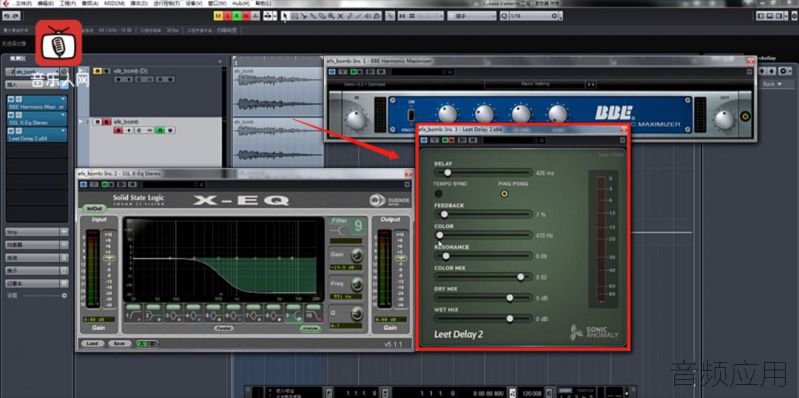Open edit window icon on SSL X-Eq slot
Screen dimensions: 799x398
(x=19, y=115)
